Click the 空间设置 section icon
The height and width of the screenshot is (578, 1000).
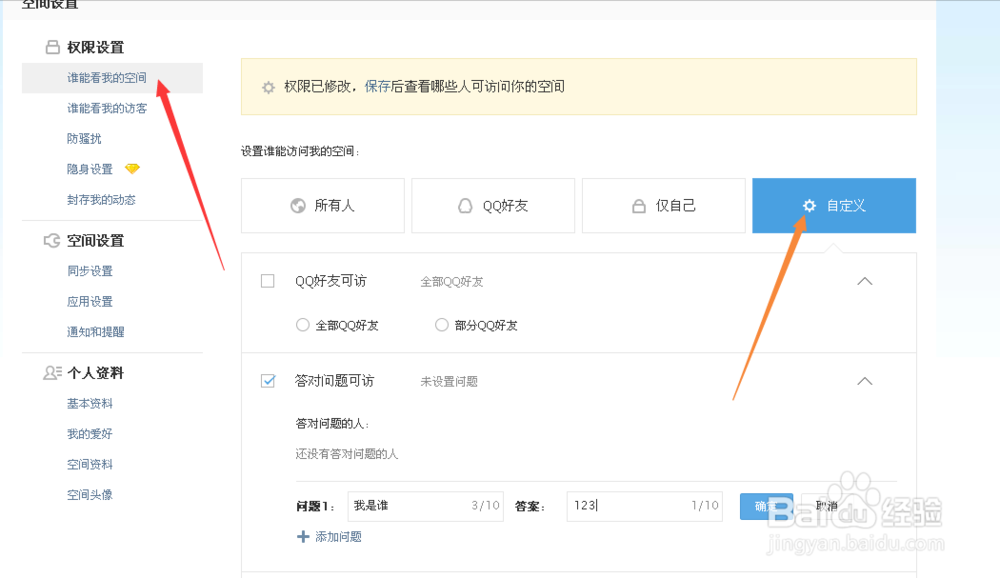[52, 241]
